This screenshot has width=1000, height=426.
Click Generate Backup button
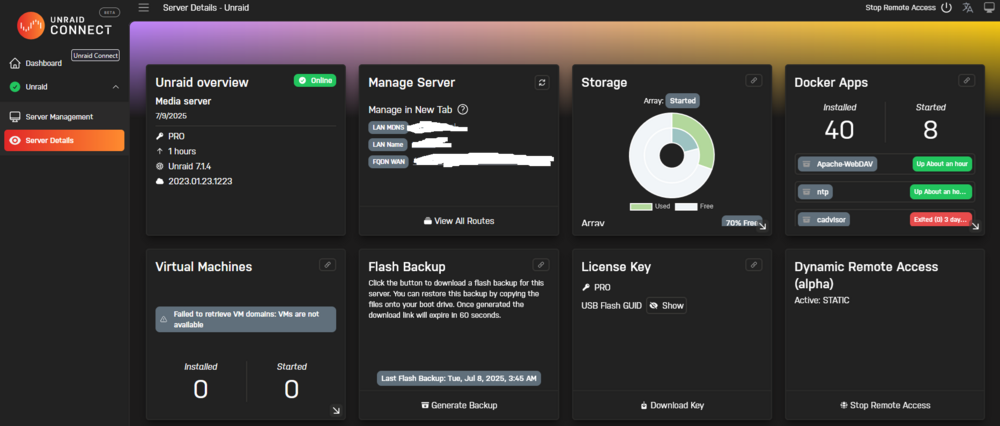tap(459, 405)
